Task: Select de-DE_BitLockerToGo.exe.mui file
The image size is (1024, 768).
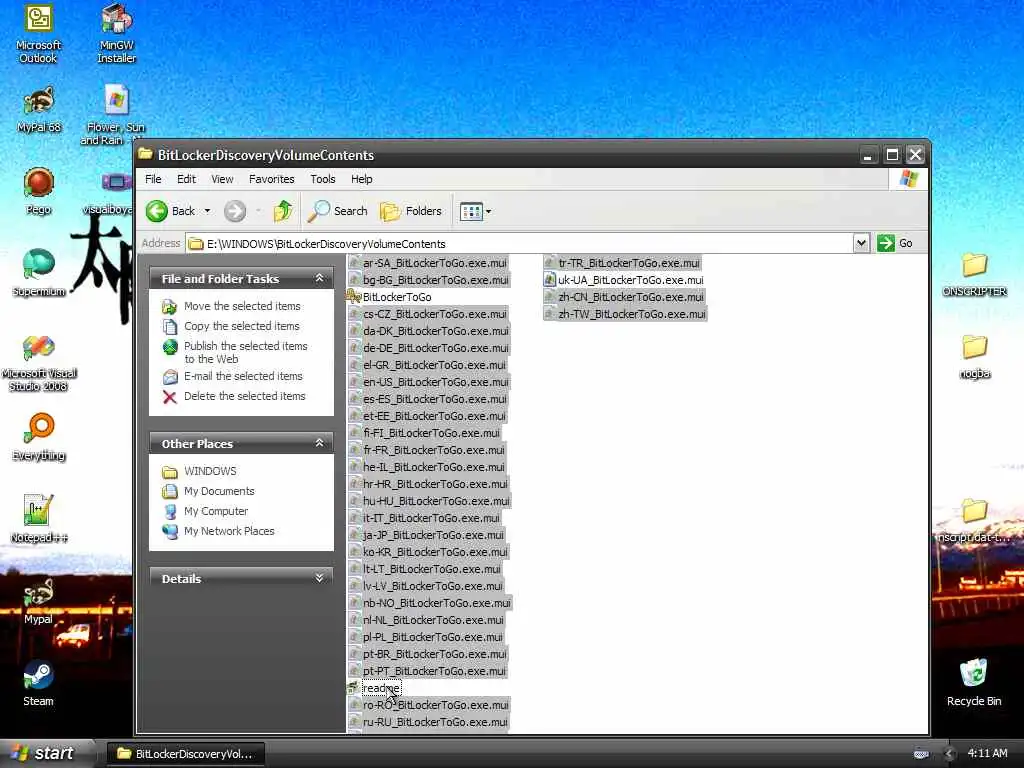Action: (x=428, y=348)
